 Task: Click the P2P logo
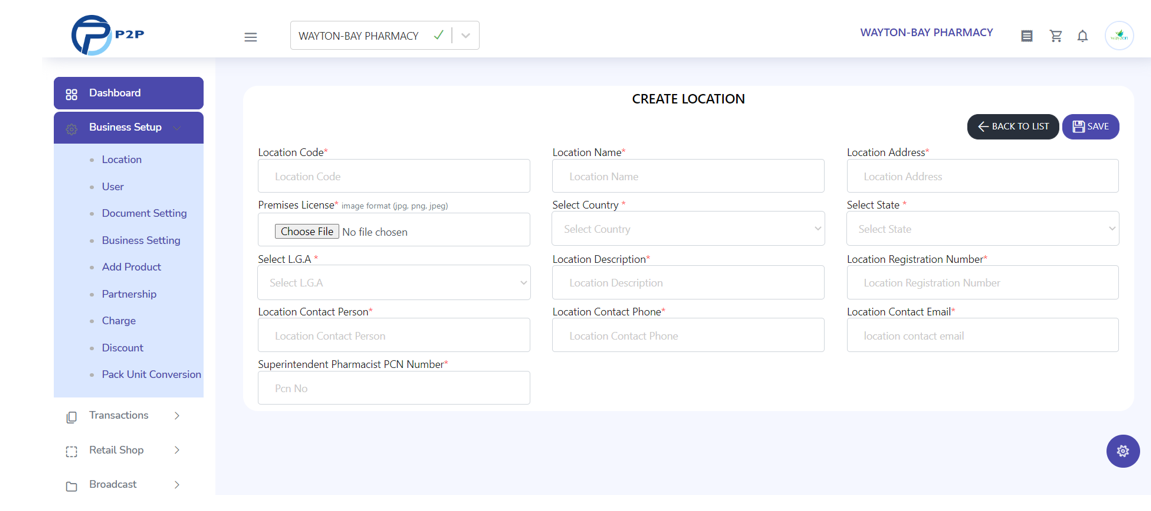click(x=107, y=35)
